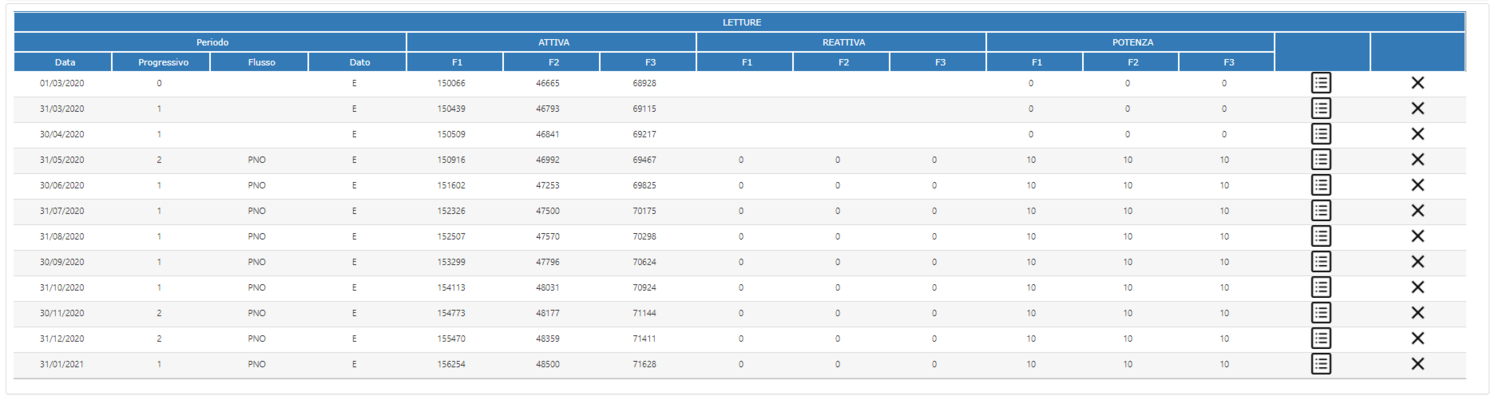Screen dimensions: 1495x400
Task: Click the Data column header
Action: 65,62
